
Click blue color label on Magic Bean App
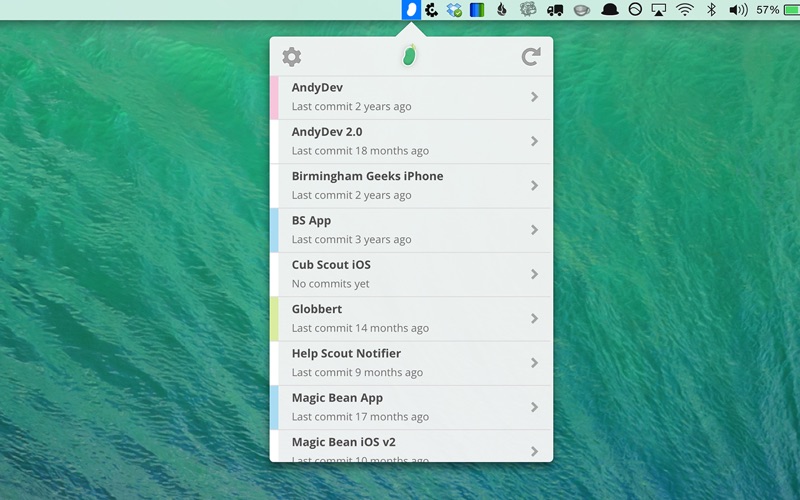(274, 408)
